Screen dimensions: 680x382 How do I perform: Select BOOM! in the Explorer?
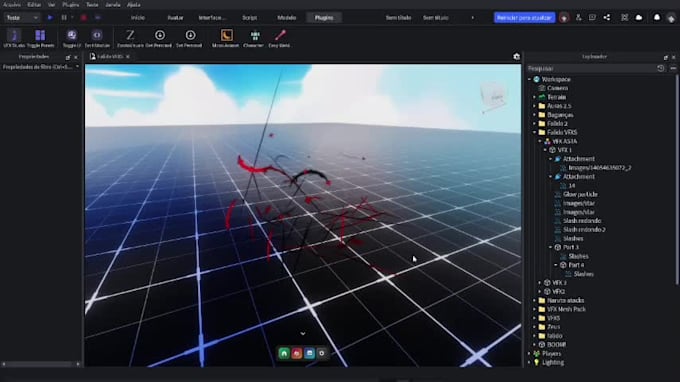556,345
